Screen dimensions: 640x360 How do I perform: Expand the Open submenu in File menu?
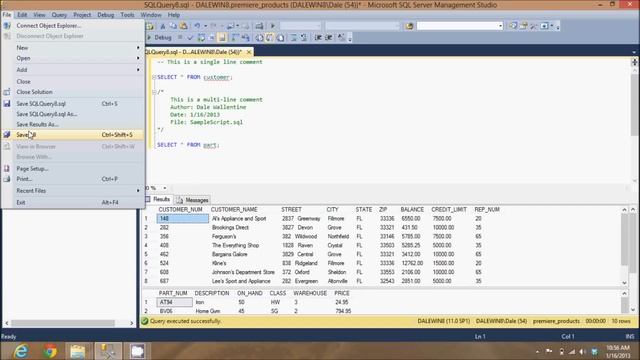pos(73,58)
